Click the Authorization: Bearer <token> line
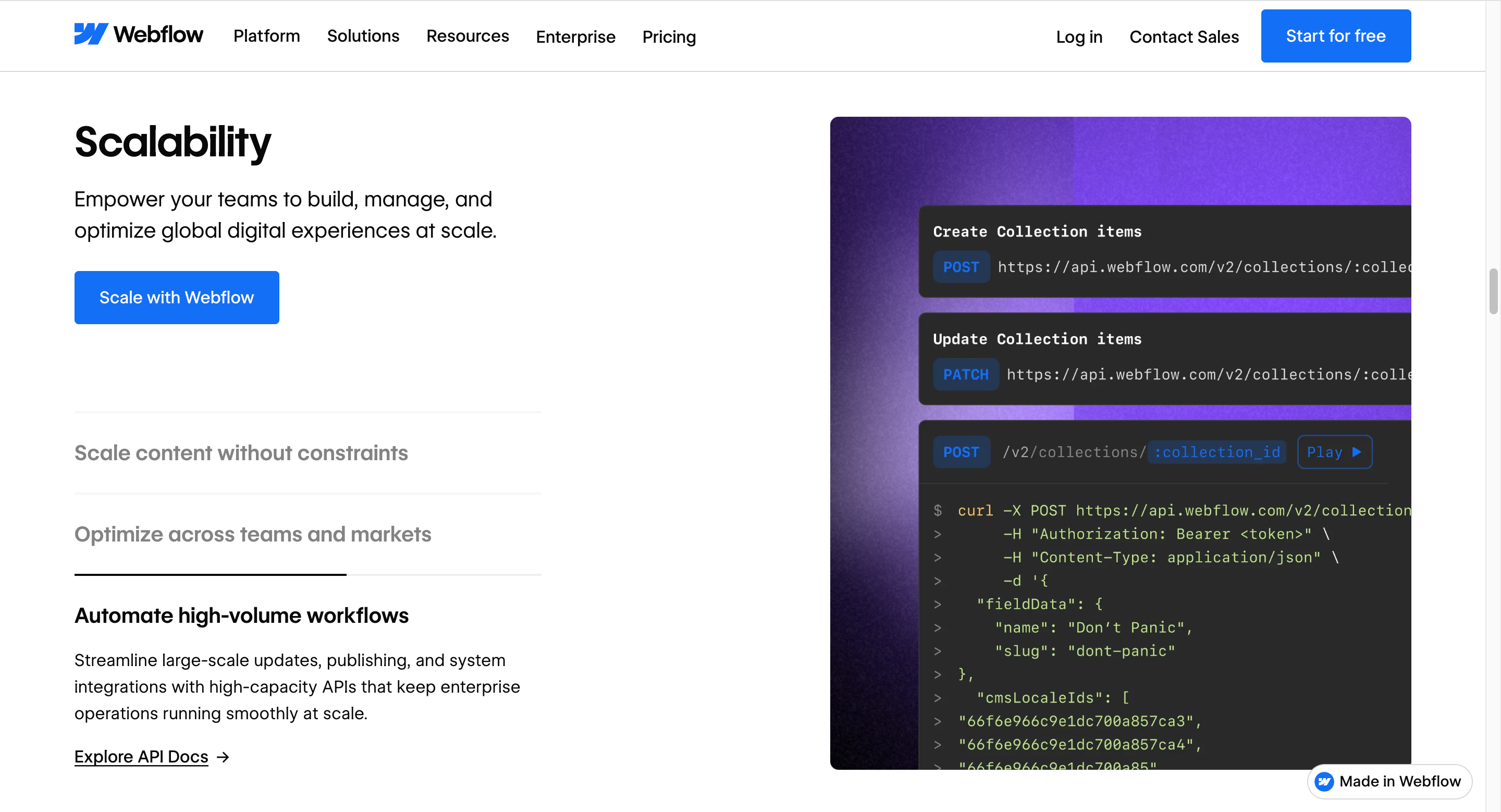Screen dimensions: 1501x812 [1166, 534]
